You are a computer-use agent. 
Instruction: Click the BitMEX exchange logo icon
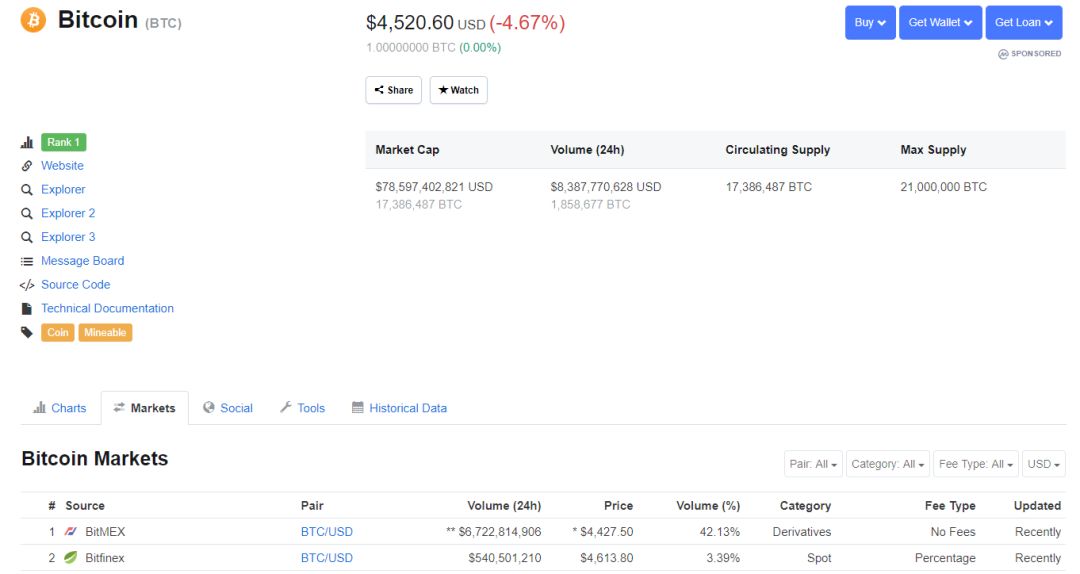pyautogui.click(x=71, y=531)
